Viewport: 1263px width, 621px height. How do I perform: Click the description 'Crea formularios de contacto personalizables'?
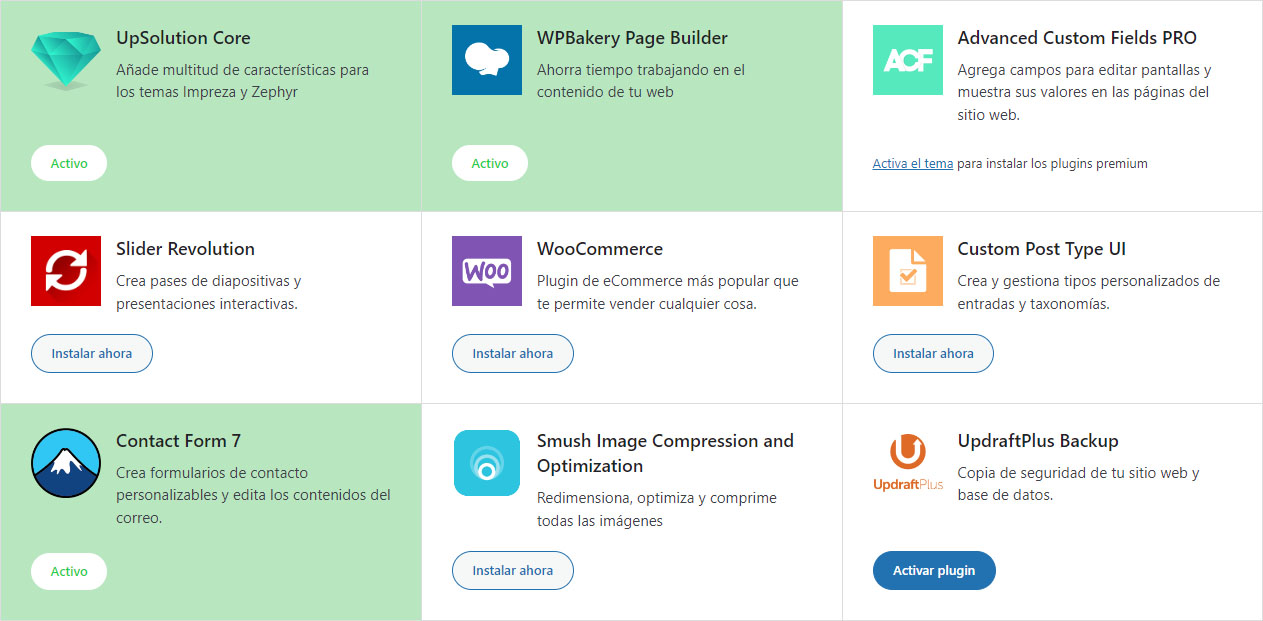(x=253, y=495)
